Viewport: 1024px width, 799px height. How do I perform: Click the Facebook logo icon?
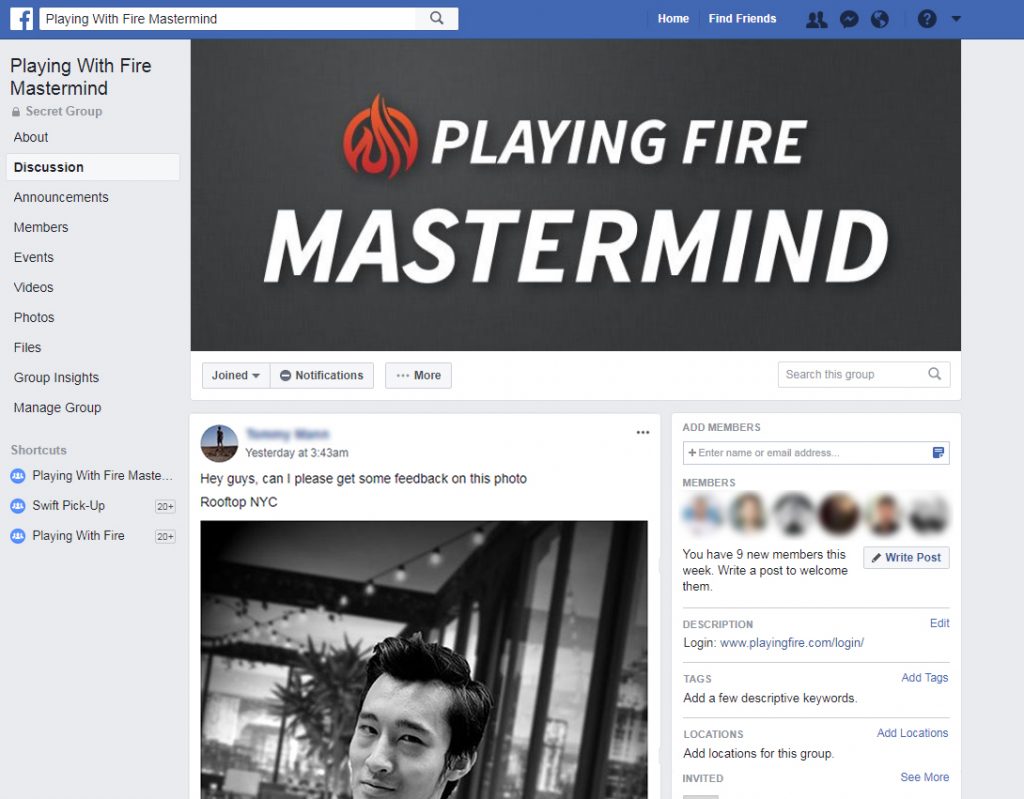click(x=22, y=19)
